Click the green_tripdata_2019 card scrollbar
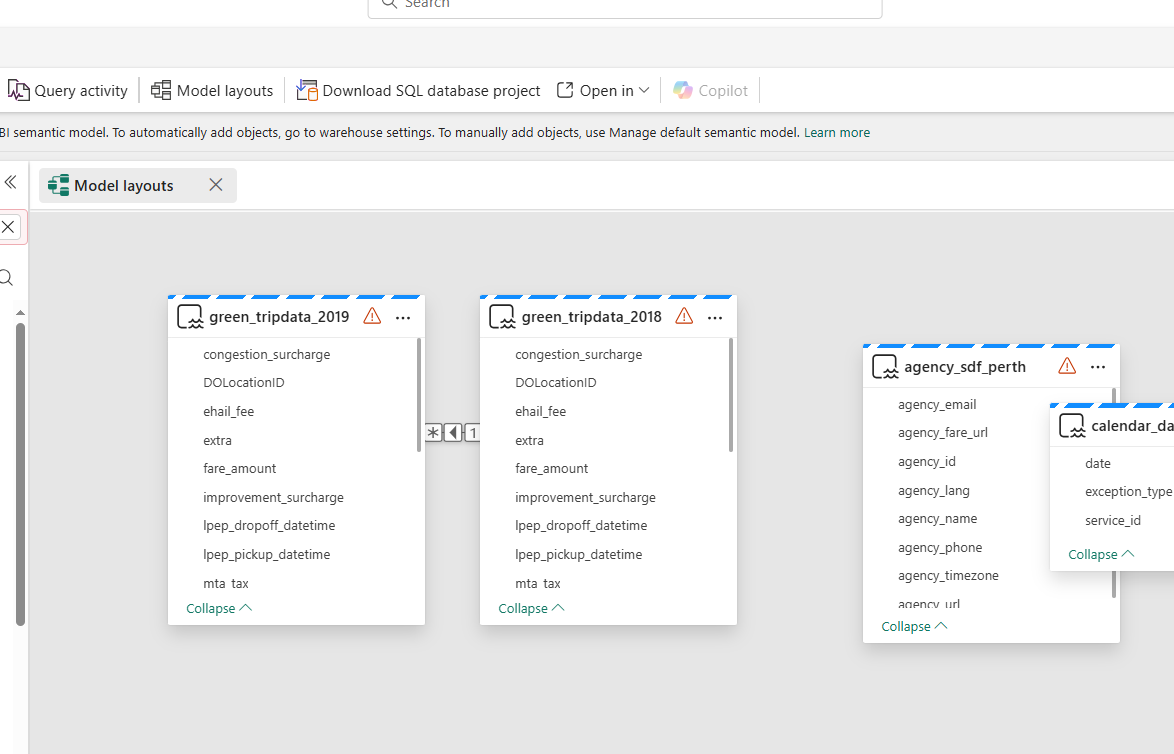The image size is (1174, 754). pyautogui.click(x=419, y=395)
